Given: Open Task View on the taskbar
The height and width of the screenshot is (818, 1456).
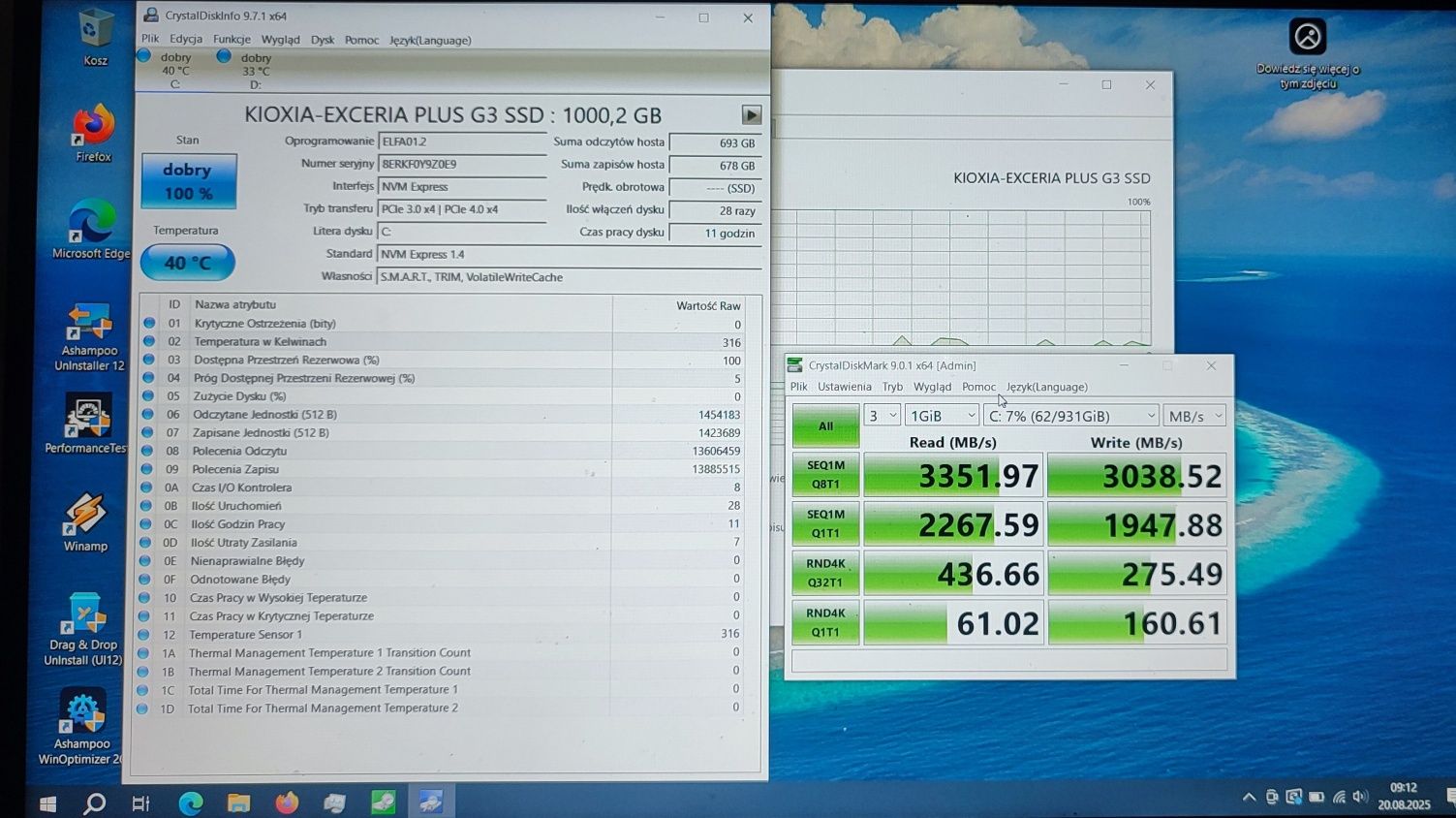Looking at the screenshot, I should 140,803.
